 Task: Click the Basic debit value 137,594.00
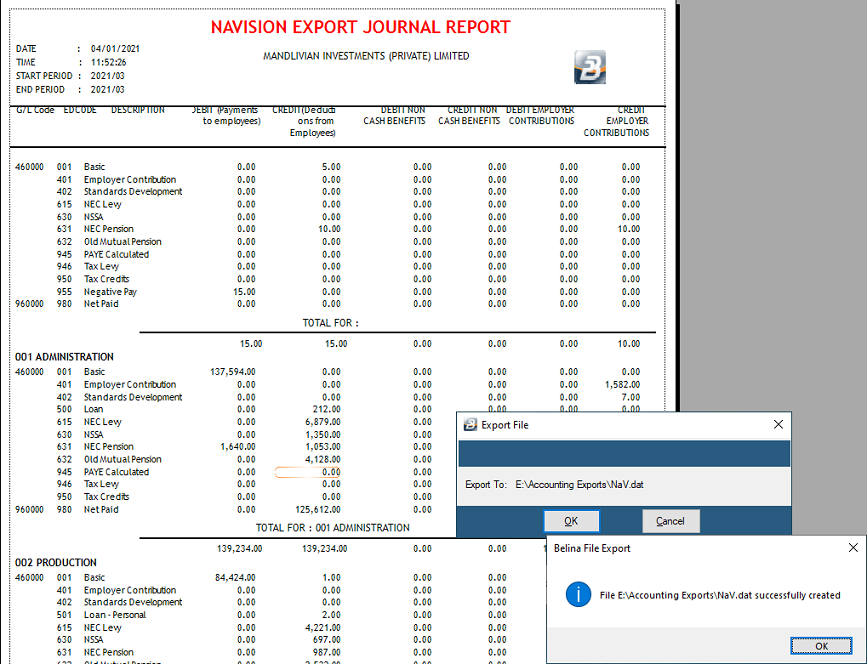pyautogui.click(x=233, y=372)
